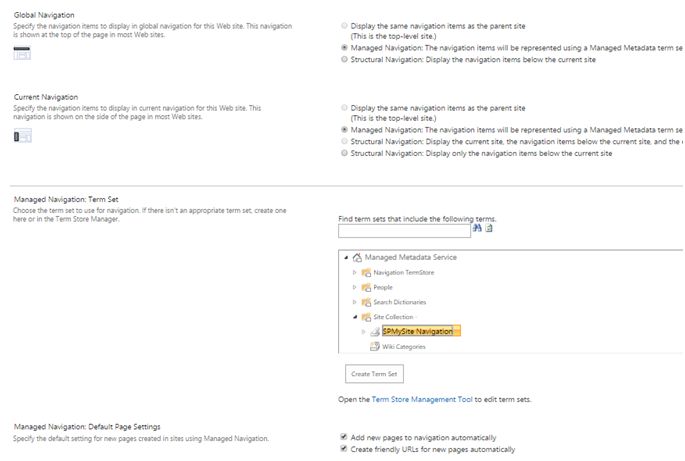Image resolution: width=685 pixels, height=461 pixels.
Task: Click the SPMySite Navigation term set icon
Action: coord(374,331)
